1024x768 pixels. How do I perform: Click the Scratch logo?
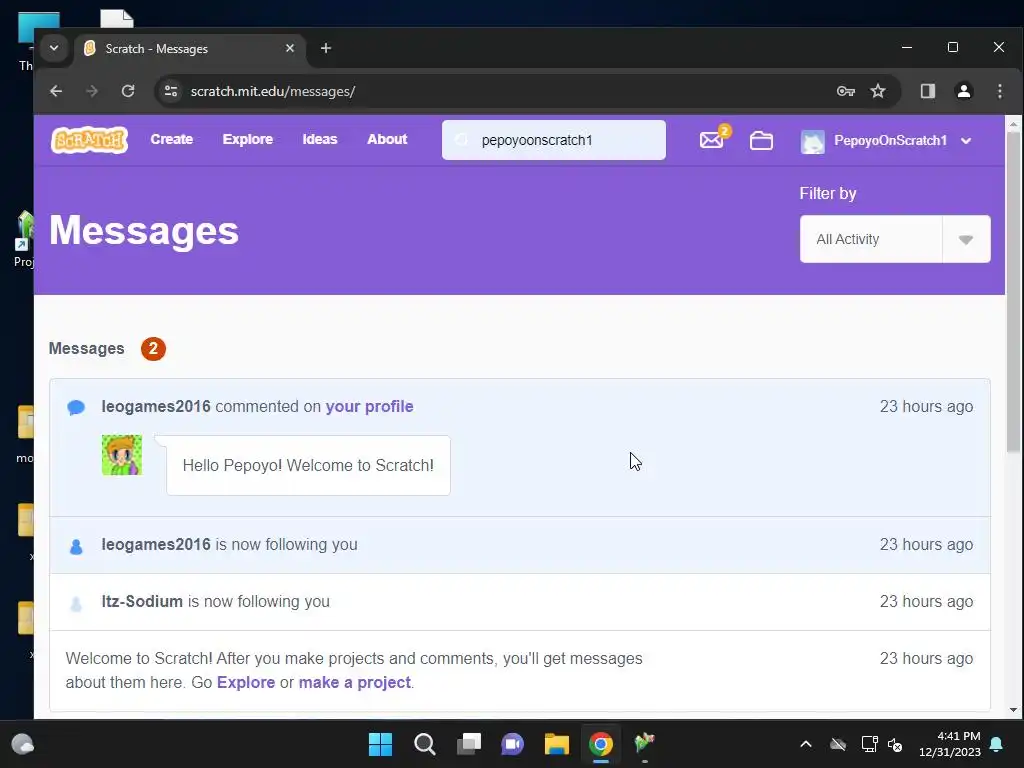click(x=89, y=140)
